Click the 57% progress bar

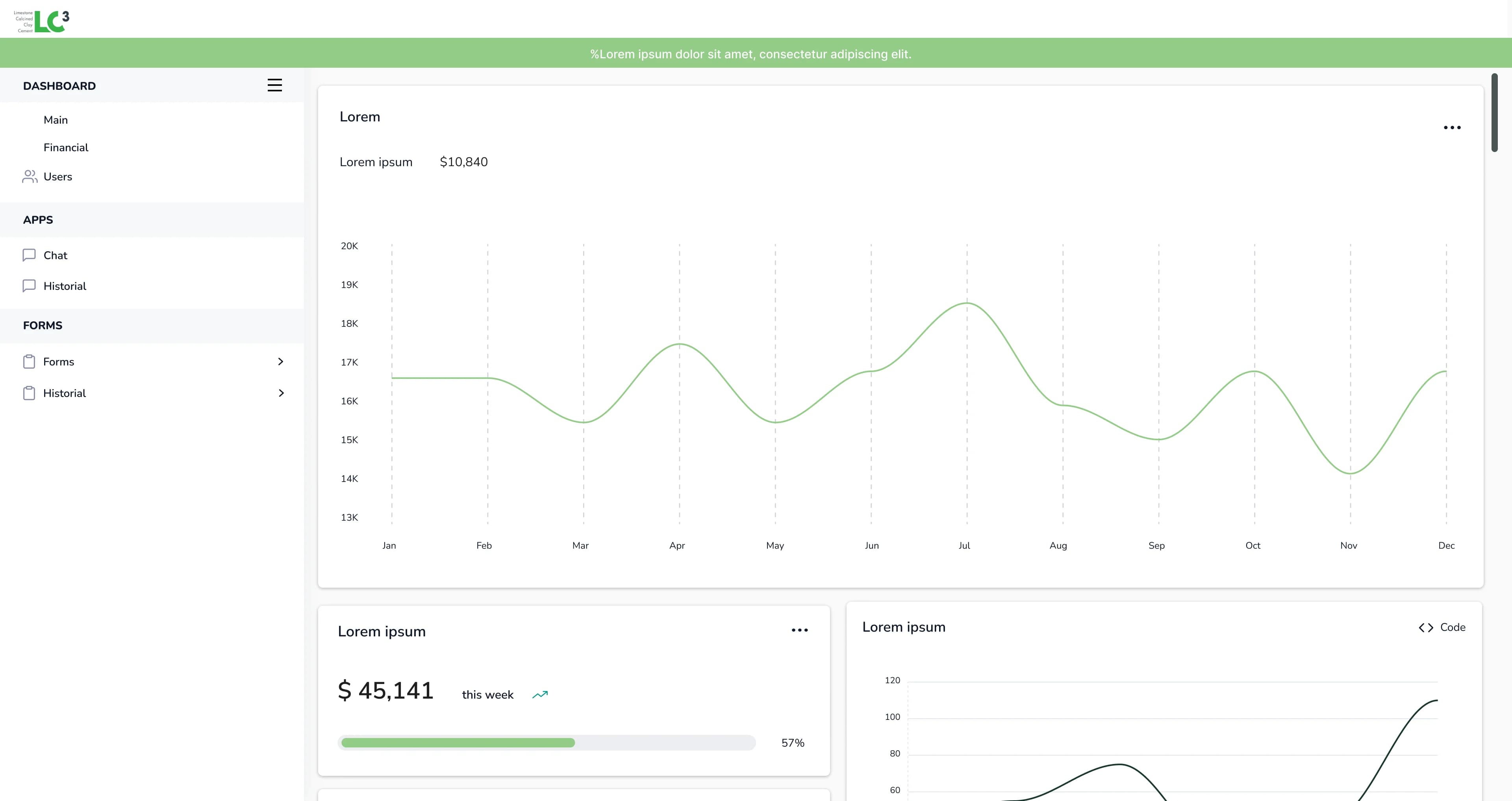click(x=547, y=742)
